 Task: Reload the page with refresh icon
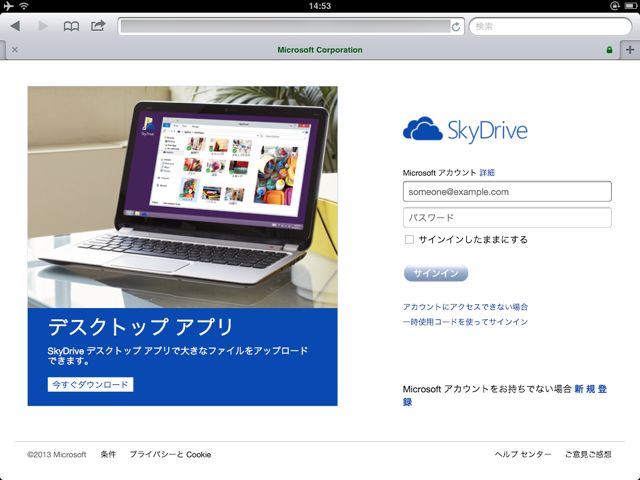coord(456,27)
